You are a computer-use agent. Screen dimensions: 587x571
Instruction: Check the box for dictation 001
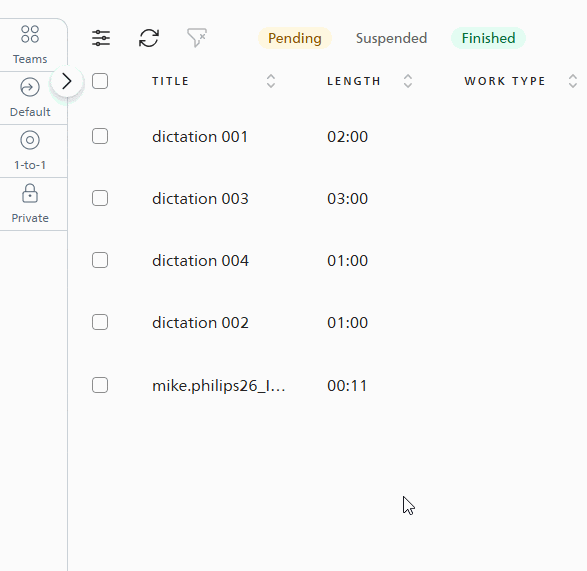(100, 136)
